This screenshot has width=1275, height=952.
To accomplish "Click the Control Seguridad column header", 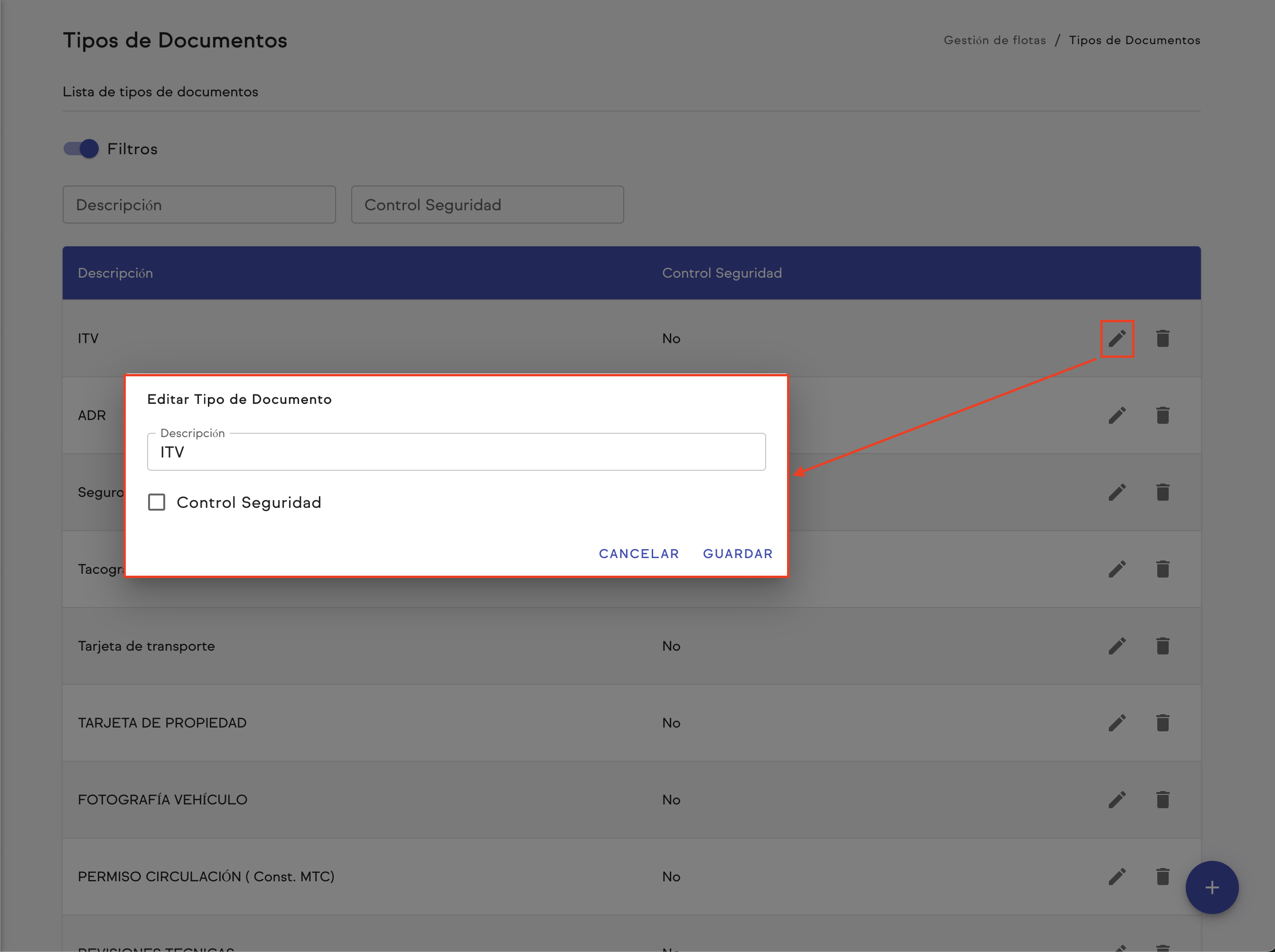I will [x=721, y=273].
